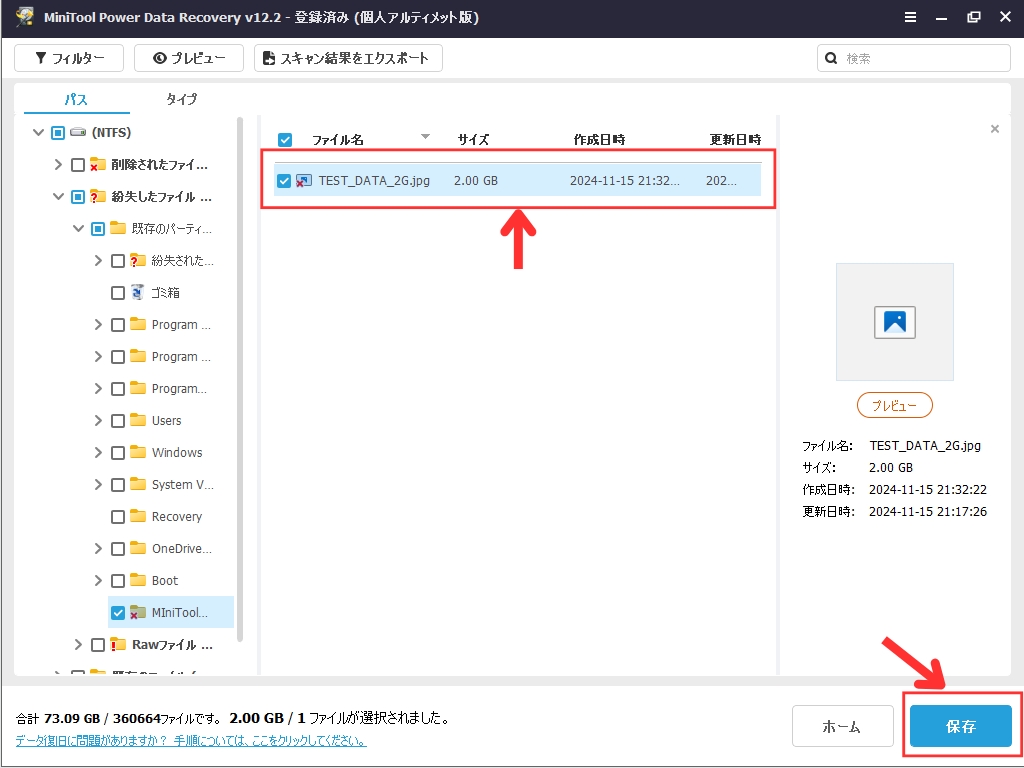Click the ファイル名 column sort arrow
The height and width of the screenshot is (768, 1024).
coord(425,136)
